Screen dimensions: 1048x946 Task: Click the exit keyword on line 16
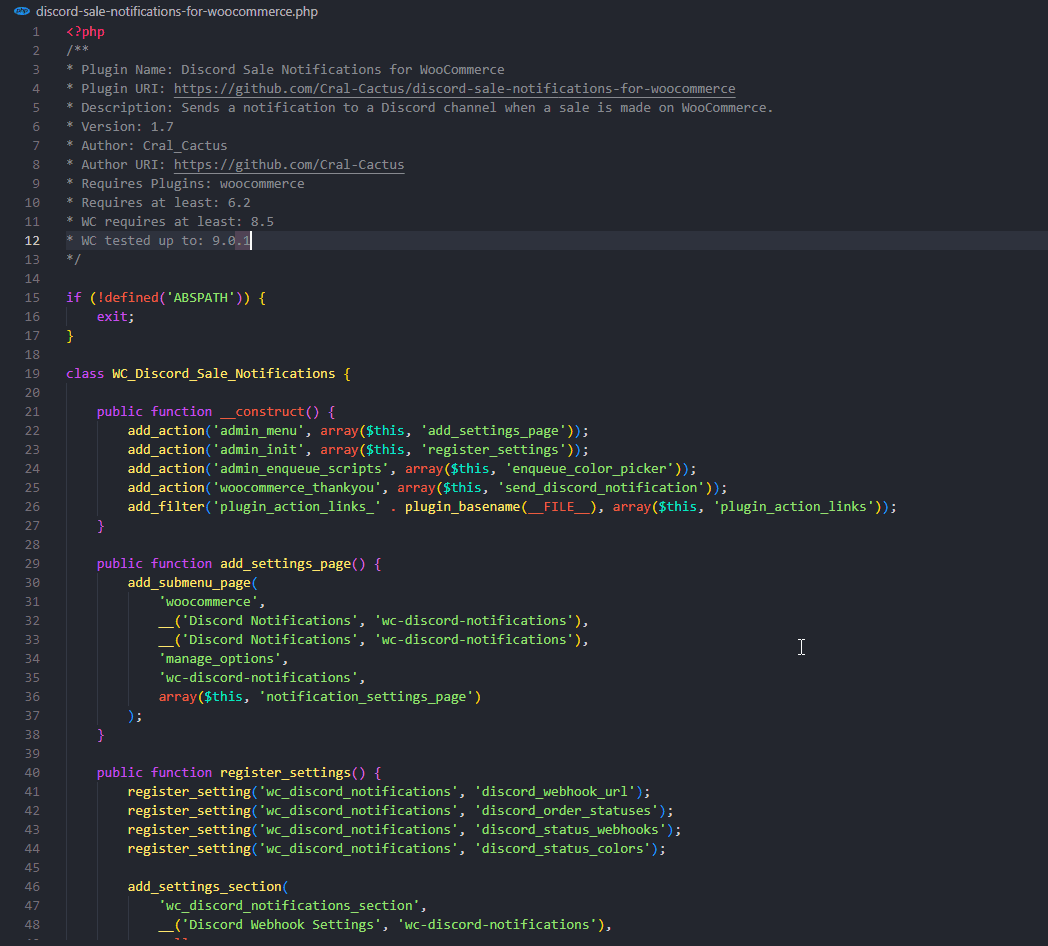click(x=113, y=317)
